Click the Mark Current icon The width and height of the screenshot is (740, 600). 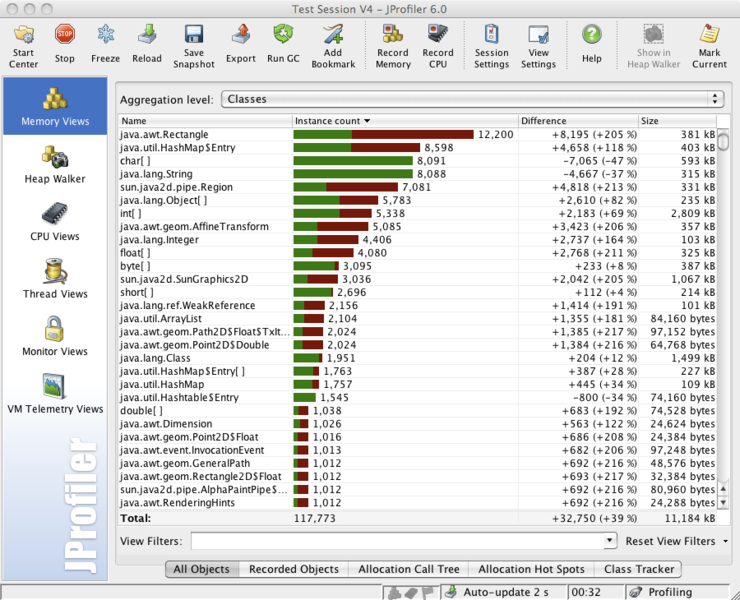(x=709, y=34)
